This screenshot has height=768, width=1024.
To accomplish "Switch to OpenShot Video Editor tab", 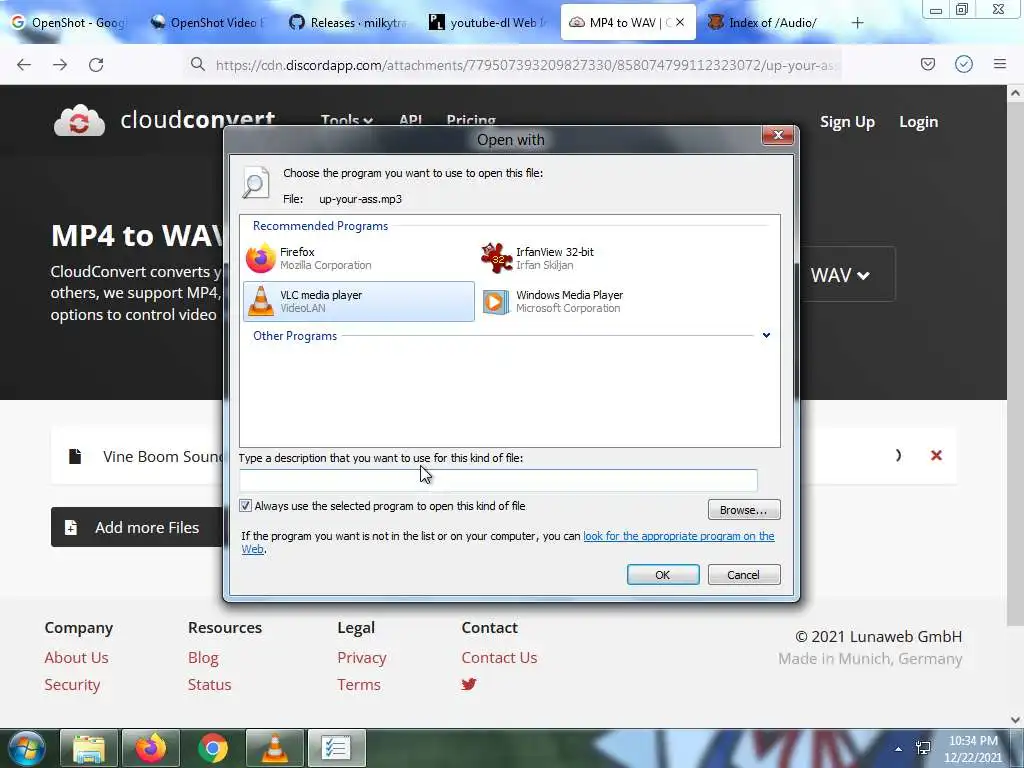I will 207,23.
